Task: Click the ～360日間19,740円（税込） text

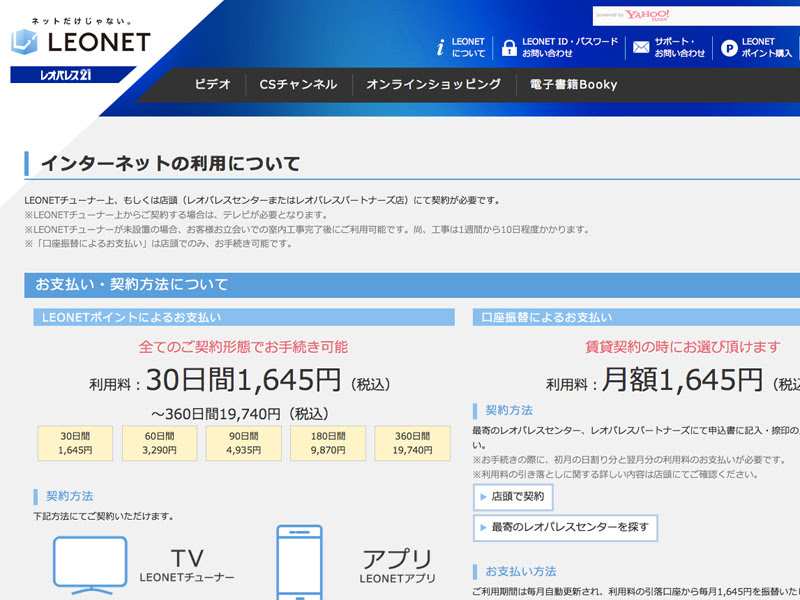Action: [240, 414]
